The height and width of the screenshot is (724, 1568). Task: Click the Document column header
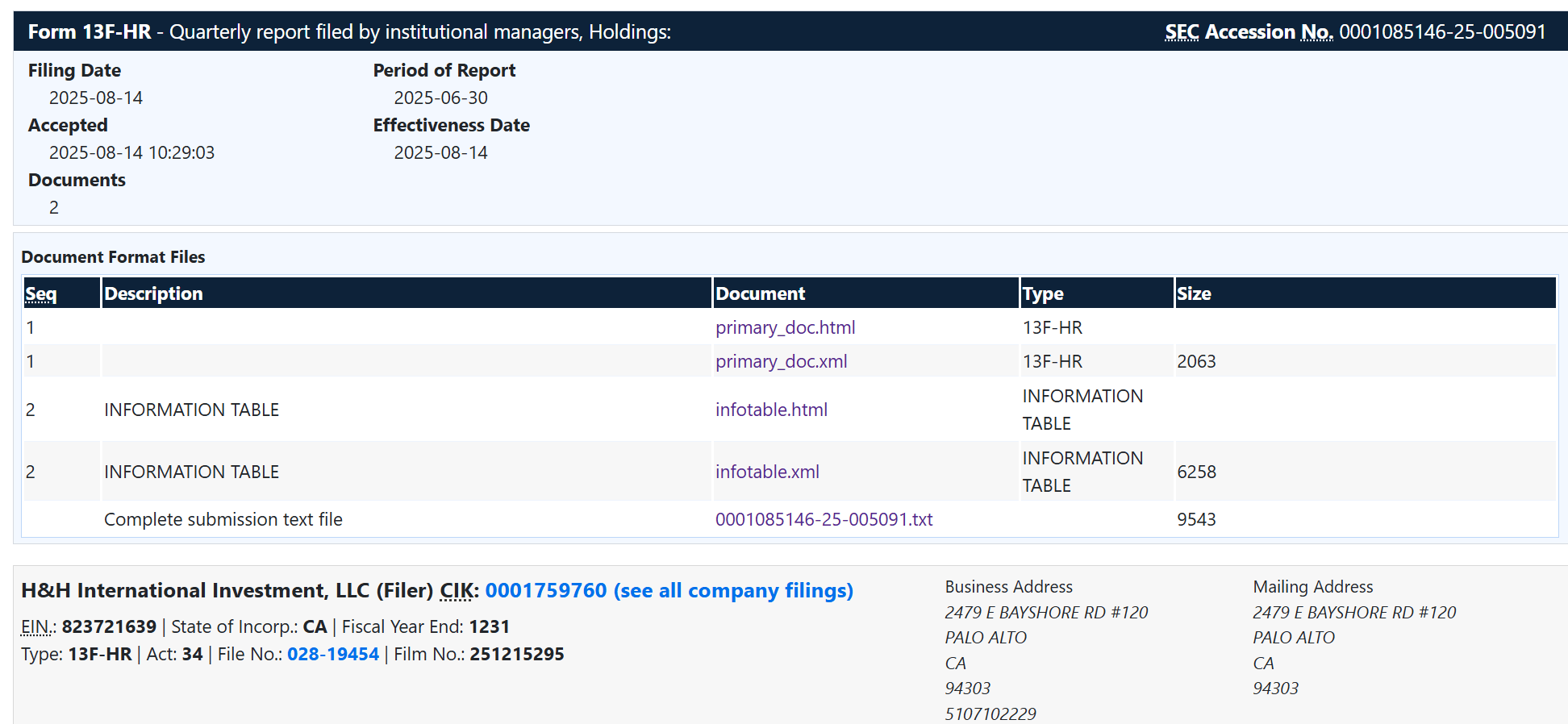(760, 293)
